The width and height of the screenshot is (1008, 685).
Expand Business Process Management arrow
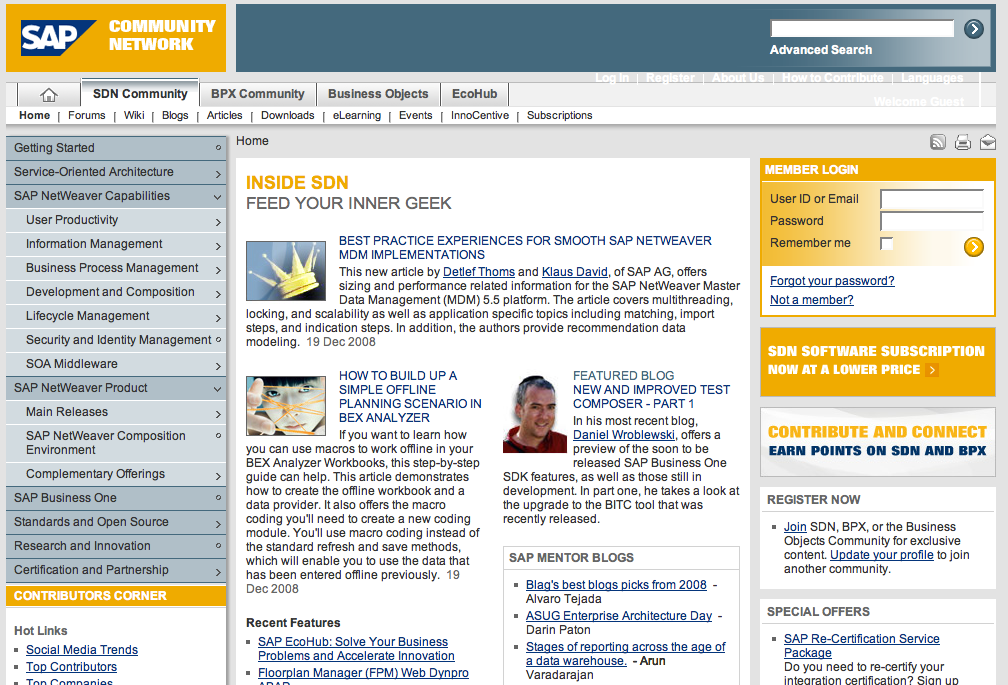click(218, 270)
